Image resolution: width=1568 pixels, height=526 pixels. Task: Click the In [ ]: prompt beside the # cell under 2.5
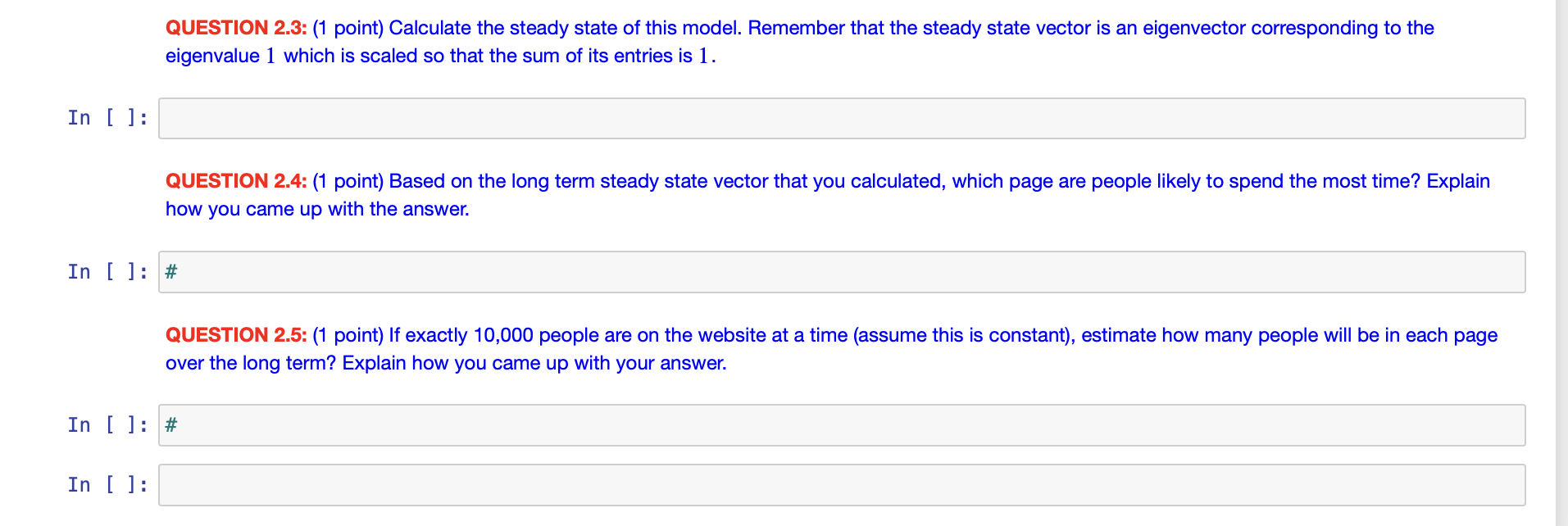107,424
